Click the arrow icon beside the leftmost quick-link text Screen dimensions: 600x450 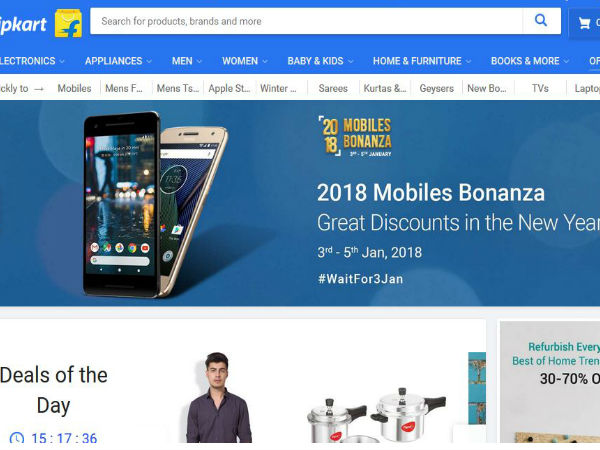tap(39, 89)
